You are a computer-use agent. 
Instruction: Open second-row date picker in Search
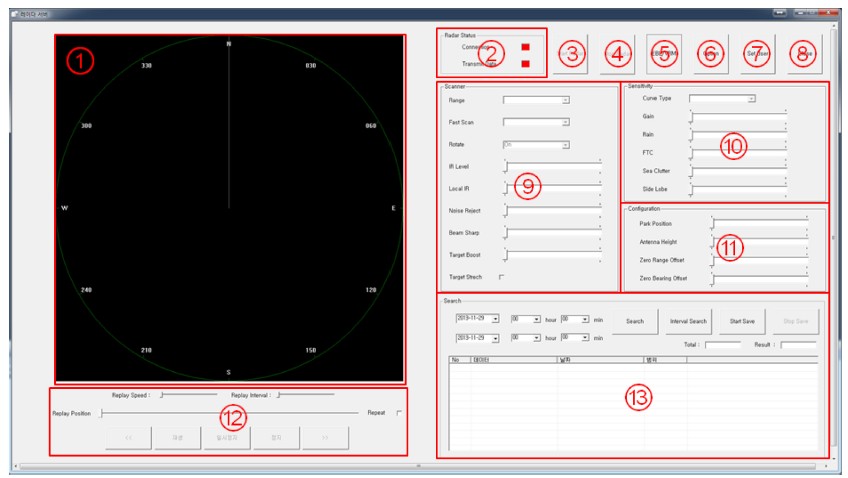tap(478, 338)
